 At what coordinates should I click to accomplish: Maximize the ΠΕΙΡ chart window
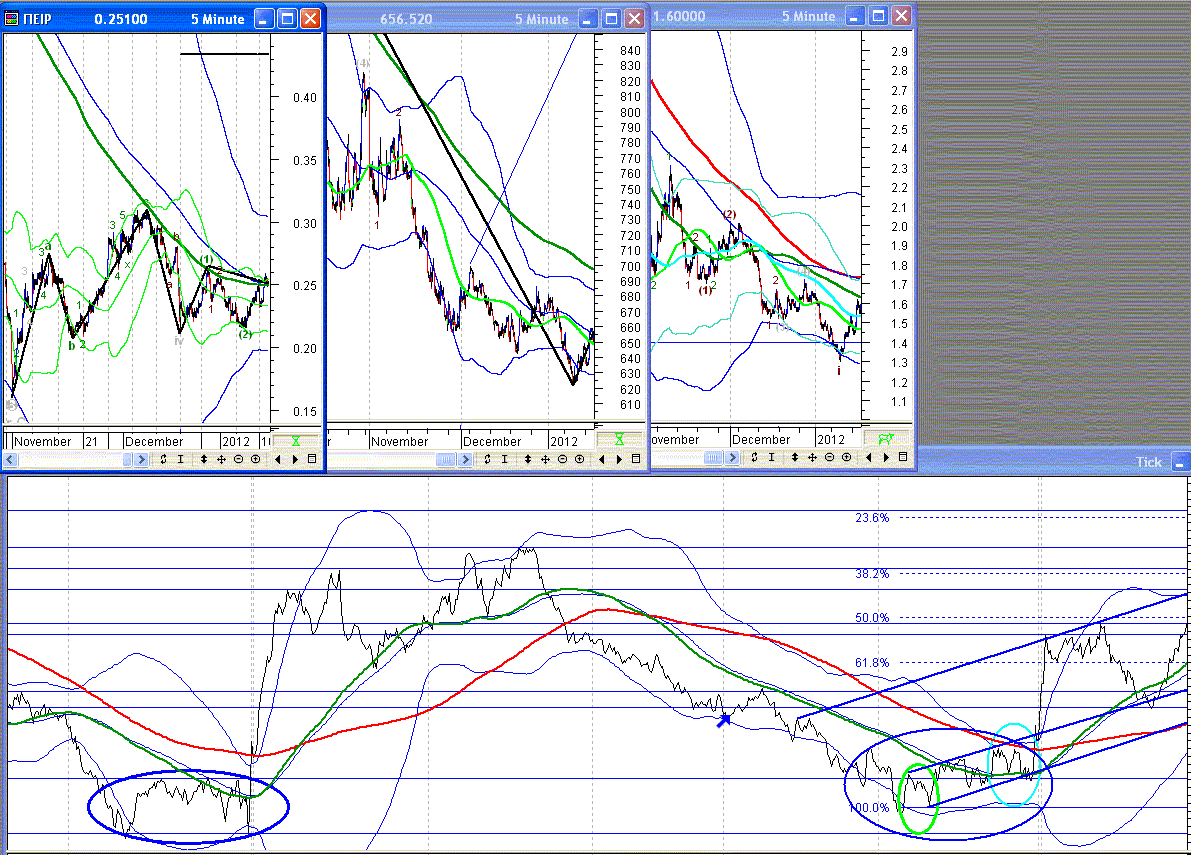[287, 19]
